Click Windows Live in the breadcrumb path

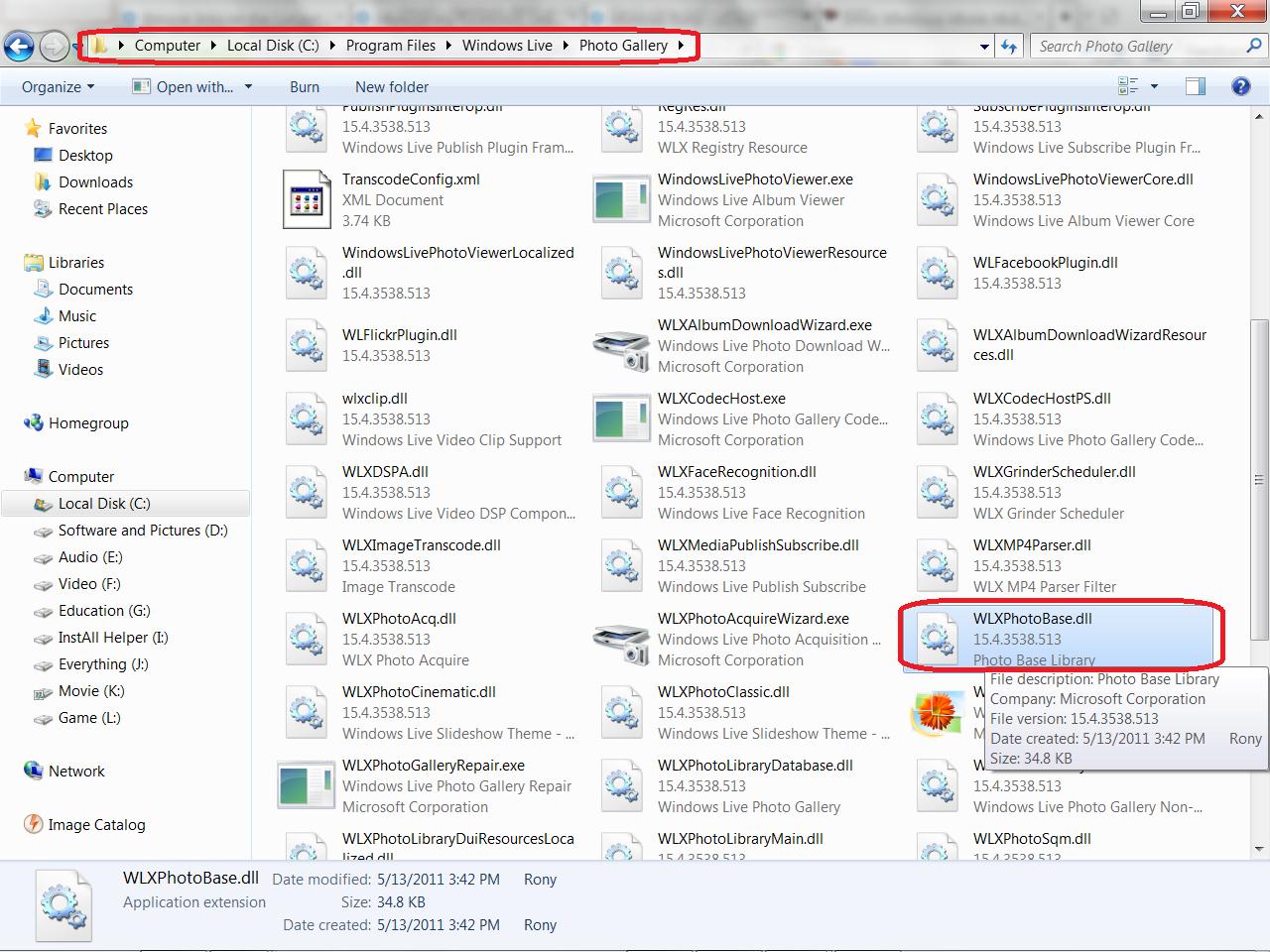tap(507, 46)
